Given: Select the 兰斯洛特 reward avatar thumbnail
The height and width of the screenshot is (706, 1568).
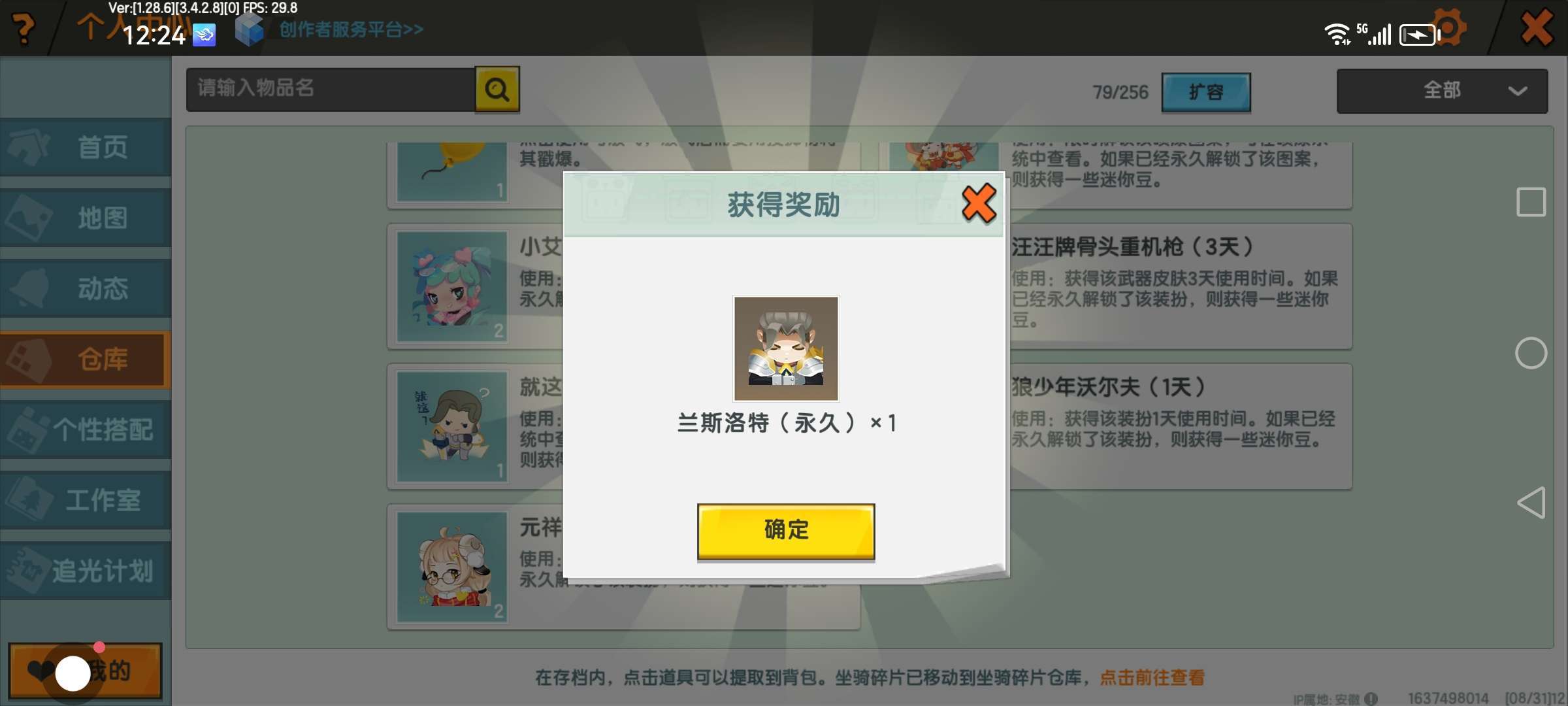Looking at the screenshot, I should point(786,348).
